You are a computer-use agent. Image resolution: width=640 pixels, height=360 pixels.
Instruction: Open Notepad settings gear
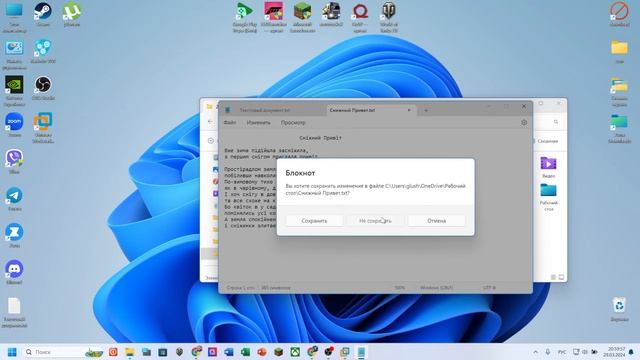click(524, 122)
